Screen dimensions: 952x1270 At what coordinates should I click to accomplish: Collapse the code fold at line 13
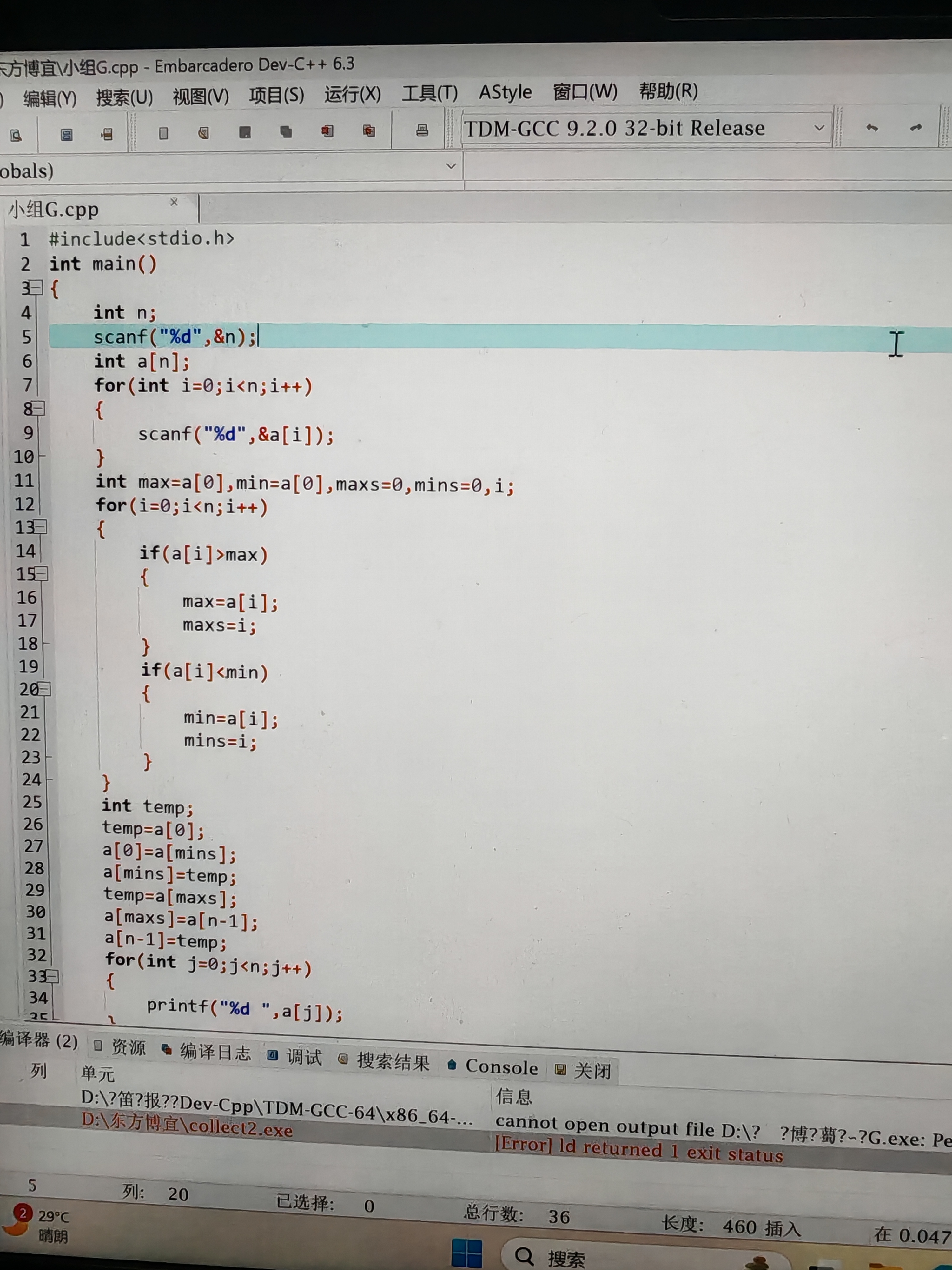pos(40,526)
